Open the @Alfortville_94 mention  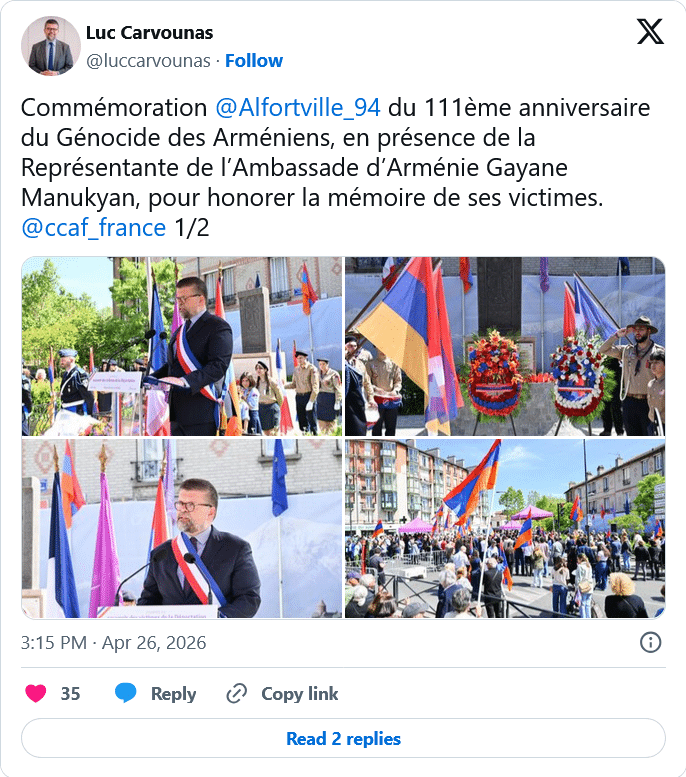coord(298,108)
